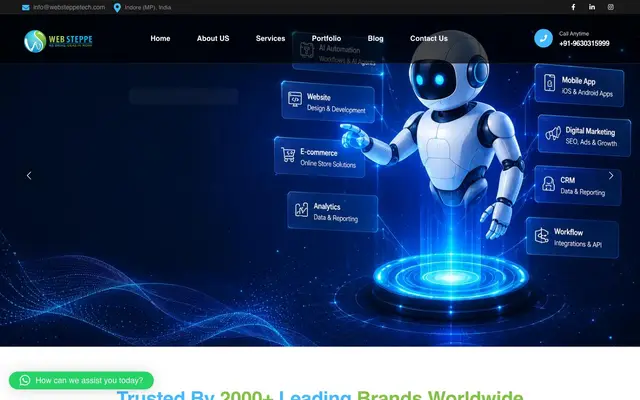Click the location pin icon

pyautogui.click(x=117, y=8)
